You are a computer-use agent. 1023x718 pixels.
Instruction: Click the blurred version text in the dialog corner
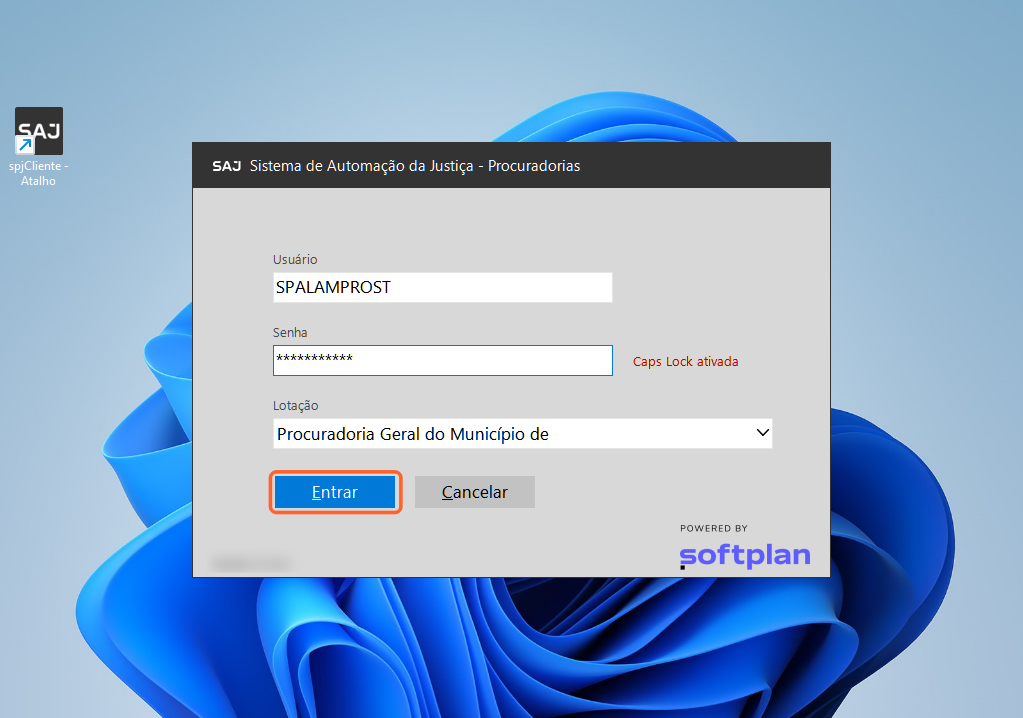click(249, 564)
